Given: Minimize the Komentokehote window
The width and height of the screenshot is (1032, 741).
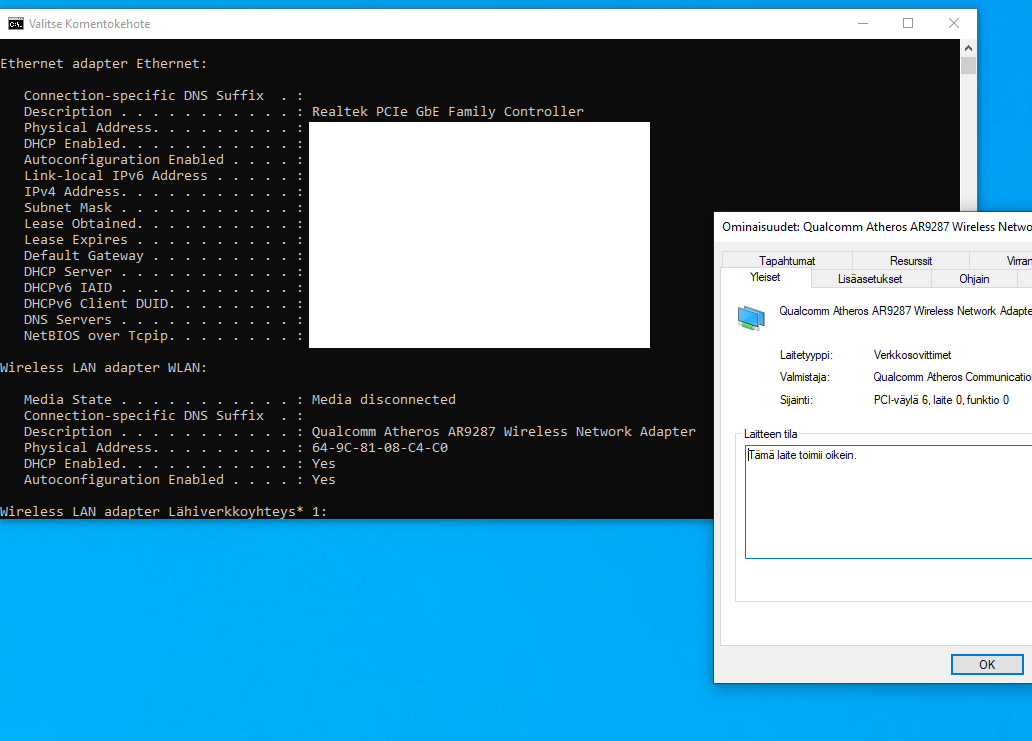Looking at the screenshot, I should point(861,23).
